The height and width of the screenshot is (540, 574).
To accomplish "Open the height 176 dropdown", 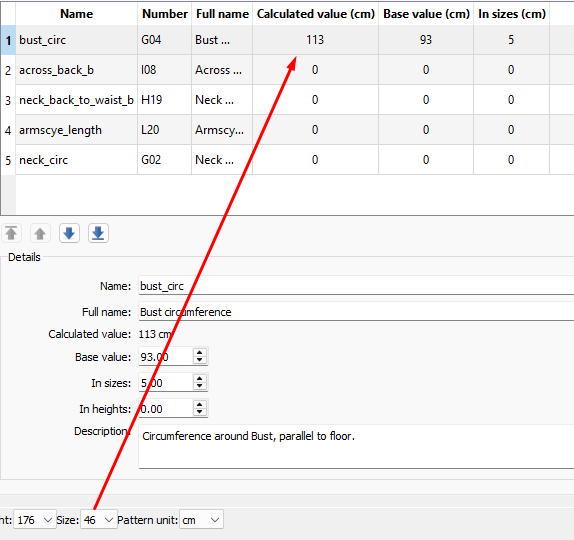I will [35, 520].
